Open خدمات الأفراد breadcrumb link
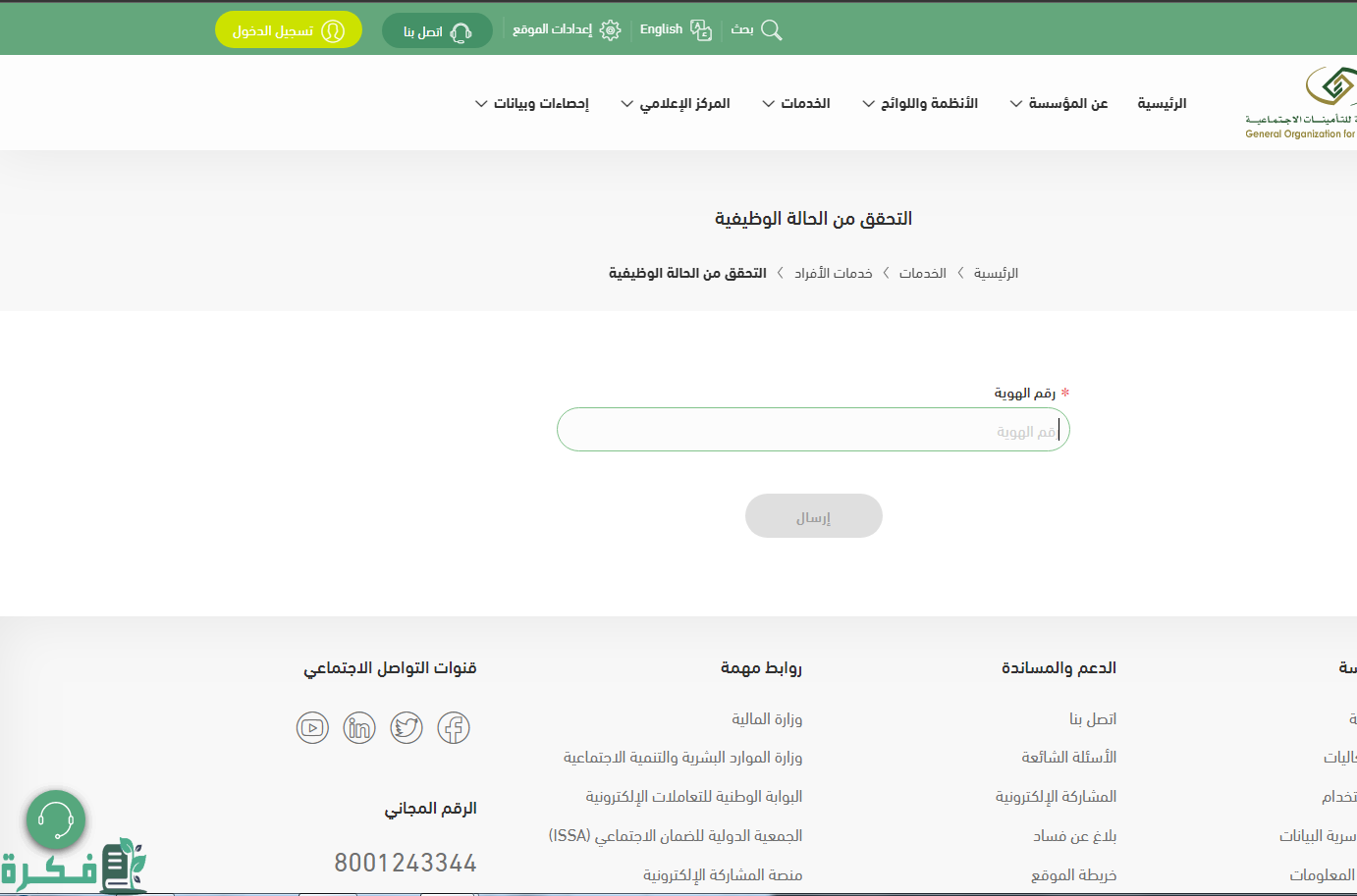 pyautogui.click(x=833, y=274)
